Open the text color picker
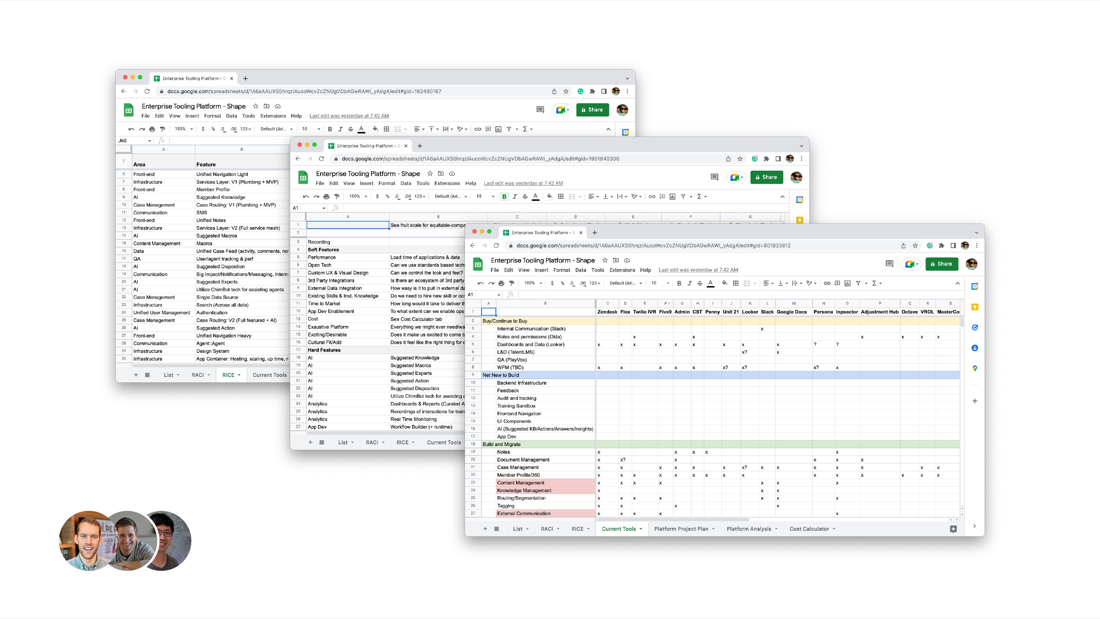The height and width of the screenshot is (619, 1100). (x=709, y=282)
